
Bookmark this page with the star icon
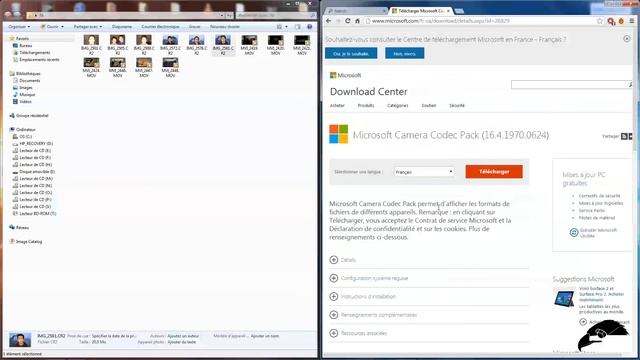click(600, 21)
